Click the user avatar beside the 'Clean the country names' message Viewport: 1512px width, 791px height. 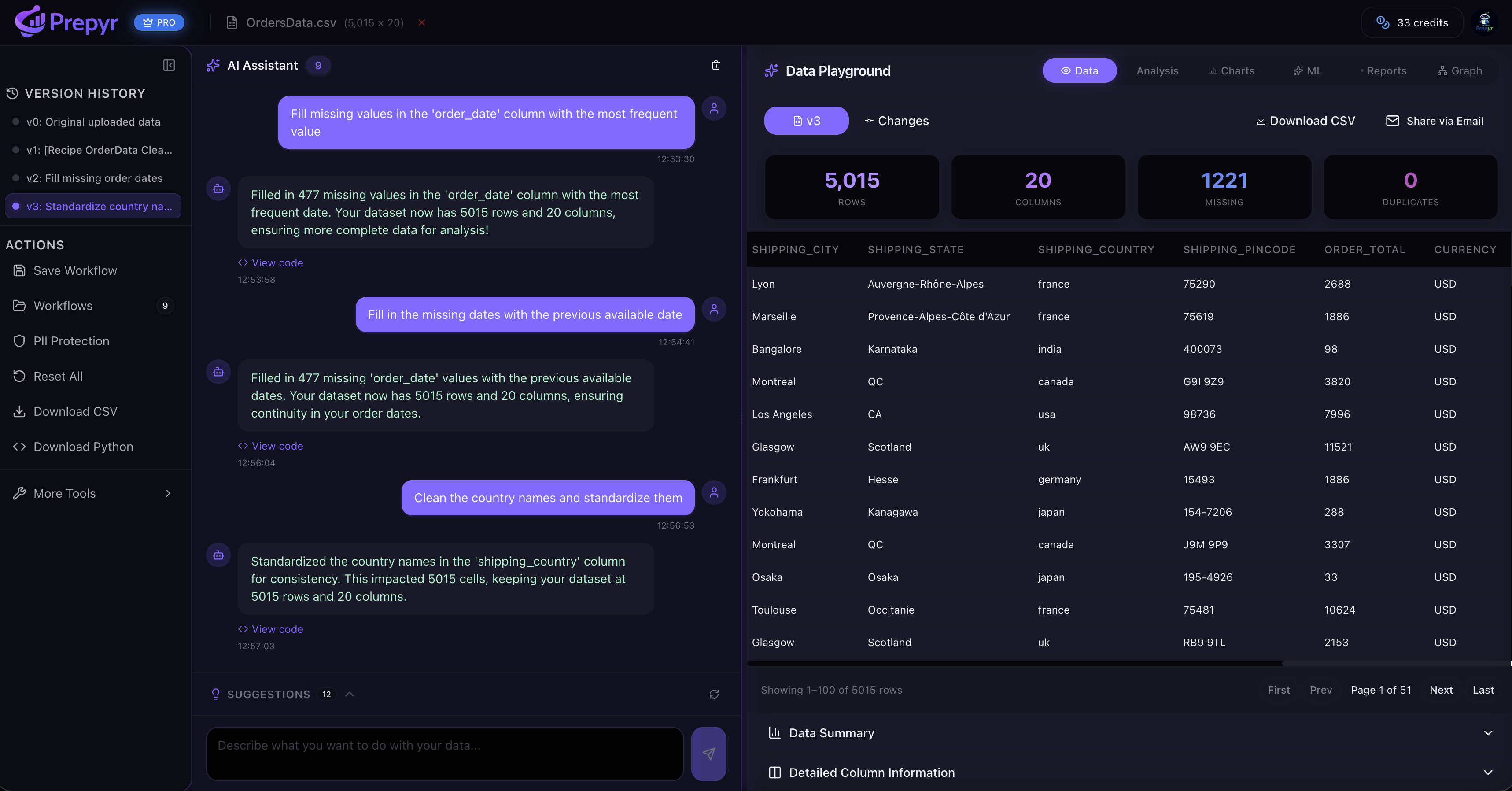click(714, 492)
